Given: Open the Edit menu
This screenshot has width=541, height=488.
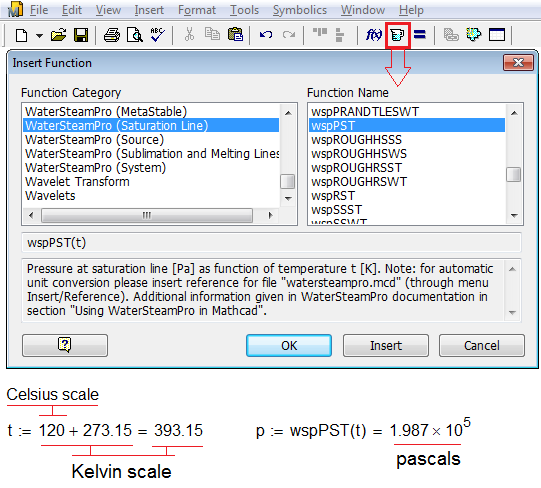Looking at the screenshot, I should (x=72, y=10).
